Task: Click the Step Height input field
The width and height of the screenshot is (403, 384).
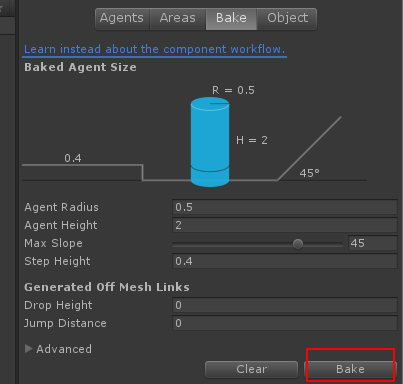Action: click(x=285, y=261)
